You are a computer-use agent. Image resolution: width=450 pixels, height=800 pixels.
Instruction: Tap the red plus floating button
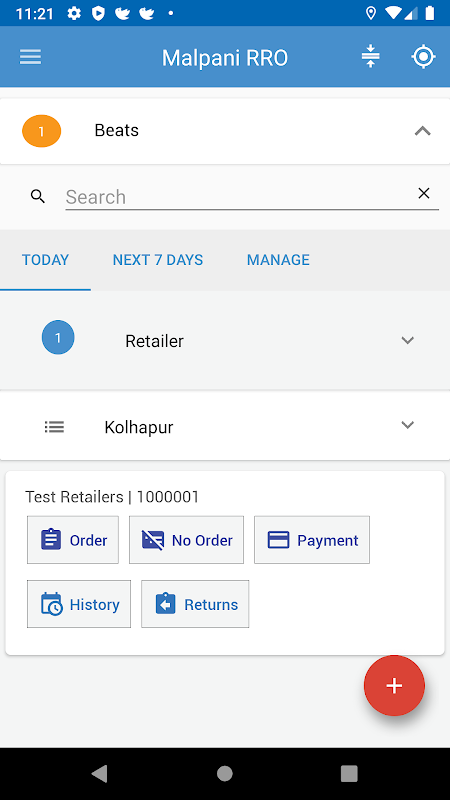click(x=394, y=686)
